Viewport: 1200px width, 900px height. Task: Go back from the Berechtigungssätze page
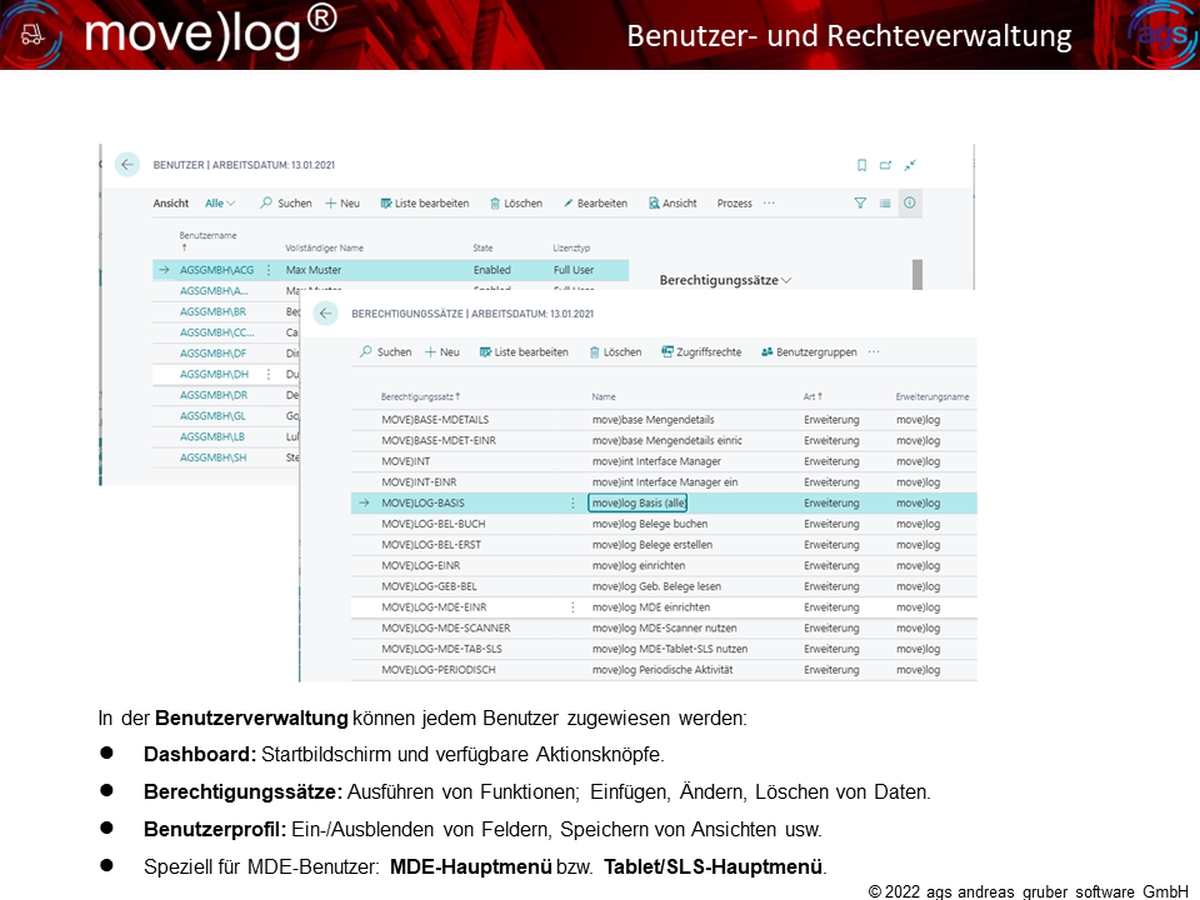326,314
